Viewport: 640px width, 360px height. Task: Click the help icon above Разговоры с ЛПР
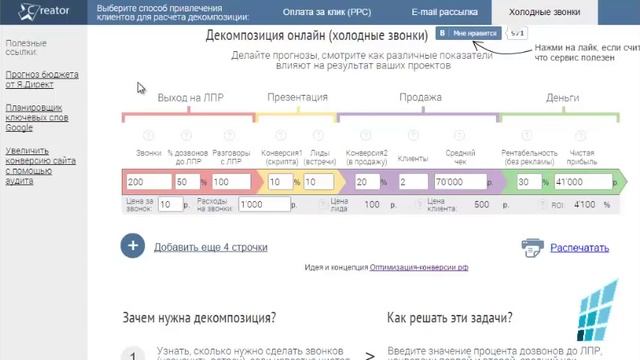click(x=229, y=135)
